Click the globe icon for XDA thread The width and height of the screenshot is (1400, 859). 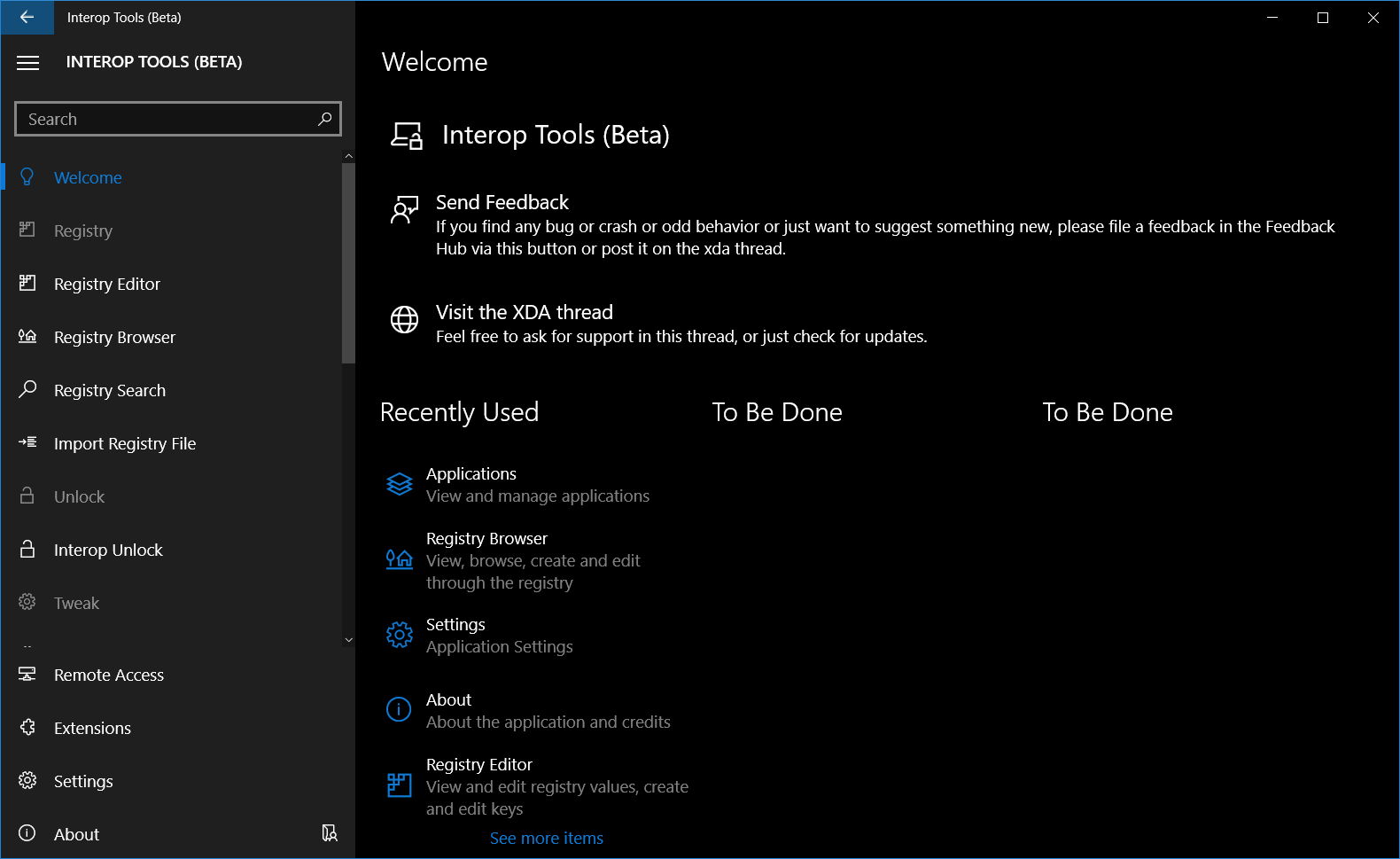pos(404,319)
